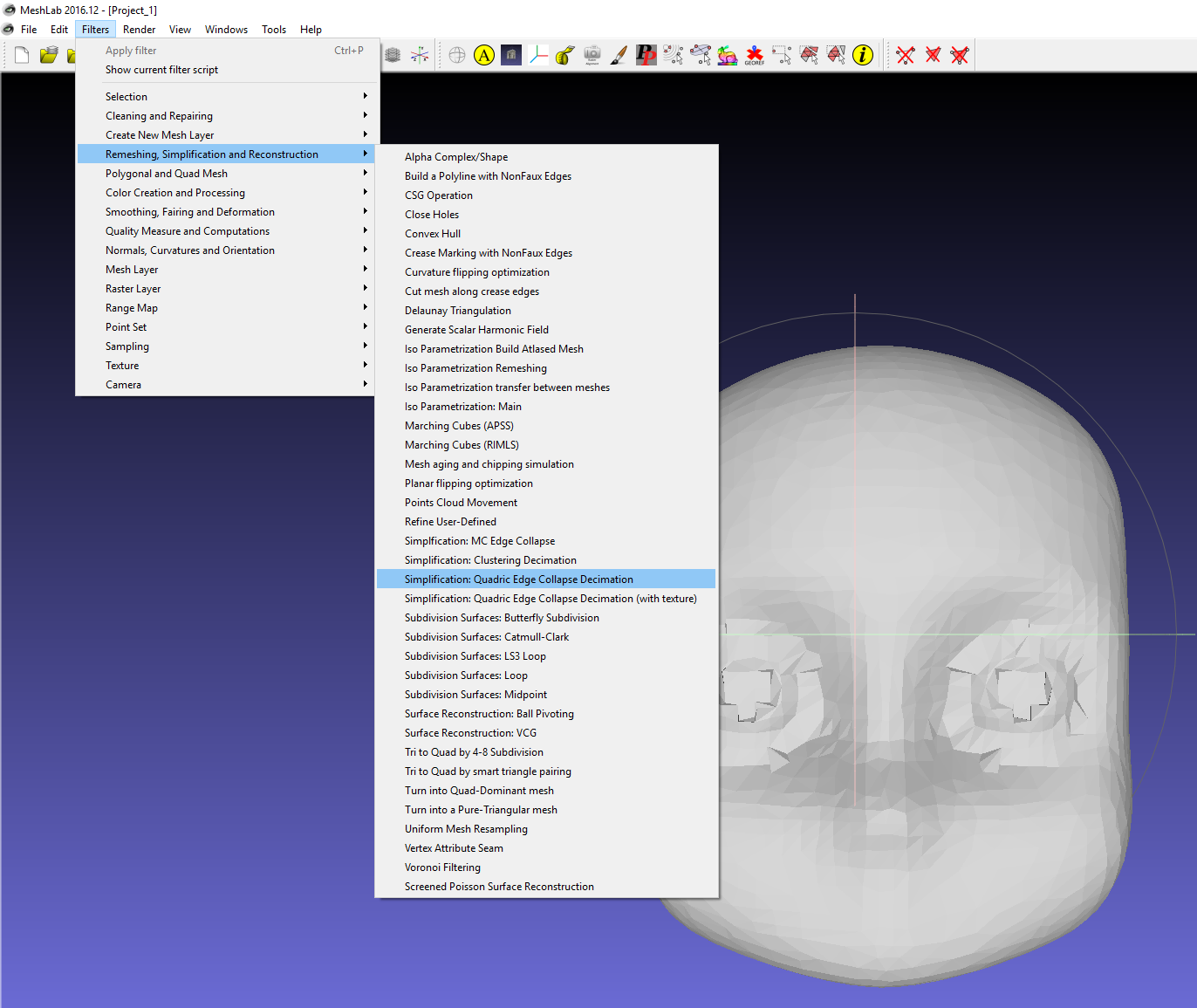Screen dimensions: 1197x1008
Task: Expand Polygonal and Quad Mesh submenu
Action: (x=226, y=174)
